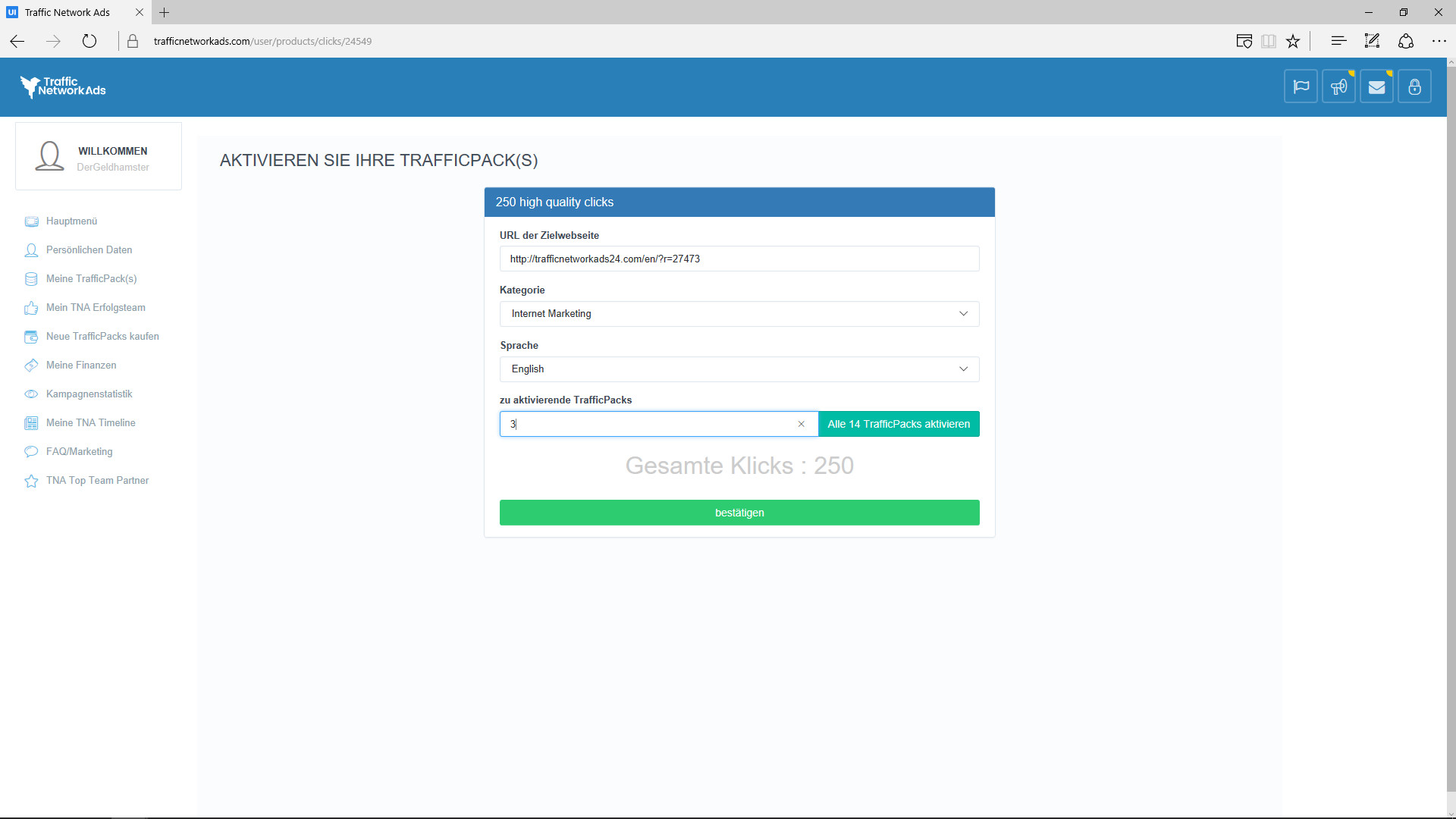The image size is (1456, 819).
Task: Click the URL der Zielwebseite field
Action: (x=739, y=259)
